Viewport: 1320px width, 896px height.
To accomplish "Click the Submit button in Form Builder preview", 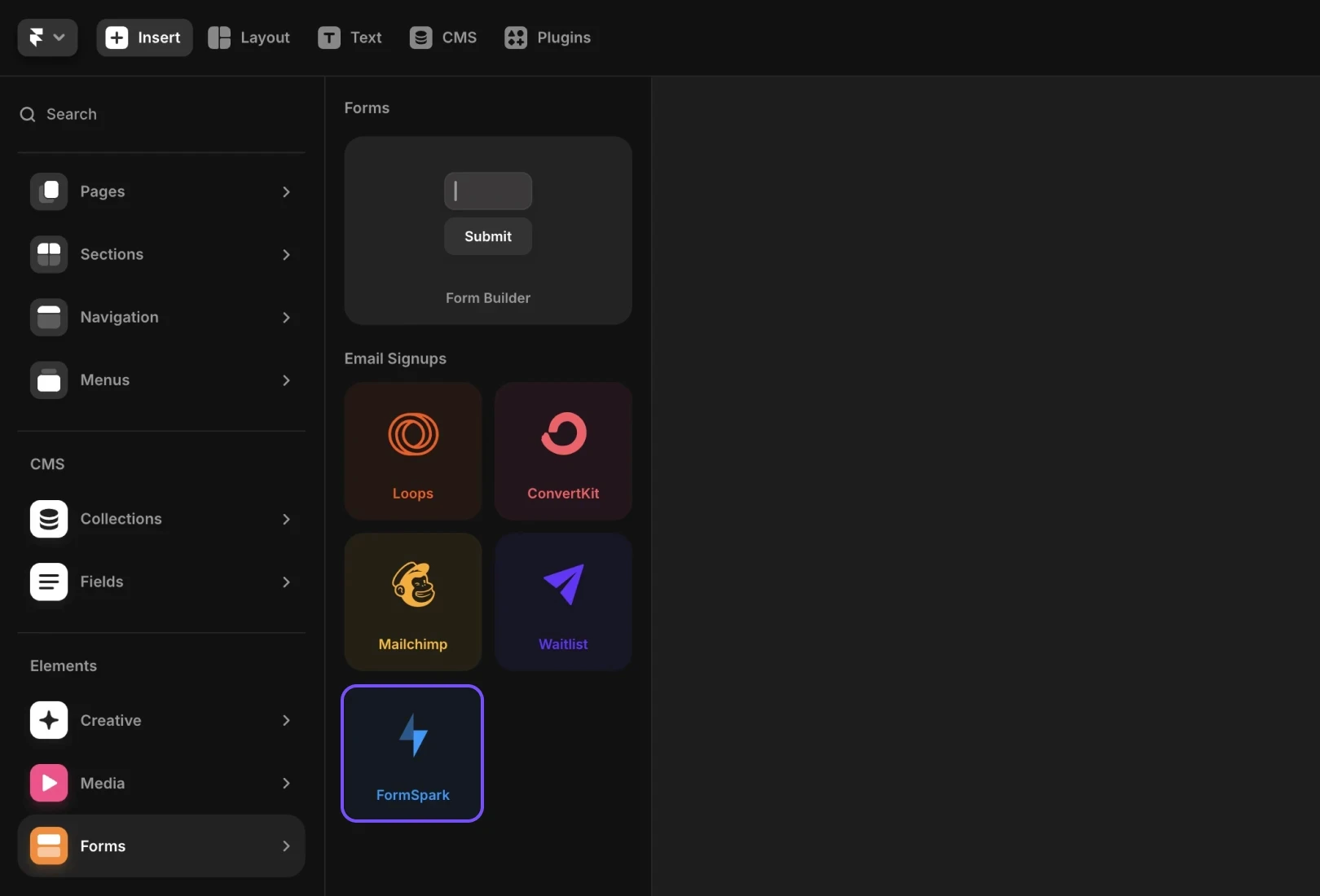I will (488, 236).
